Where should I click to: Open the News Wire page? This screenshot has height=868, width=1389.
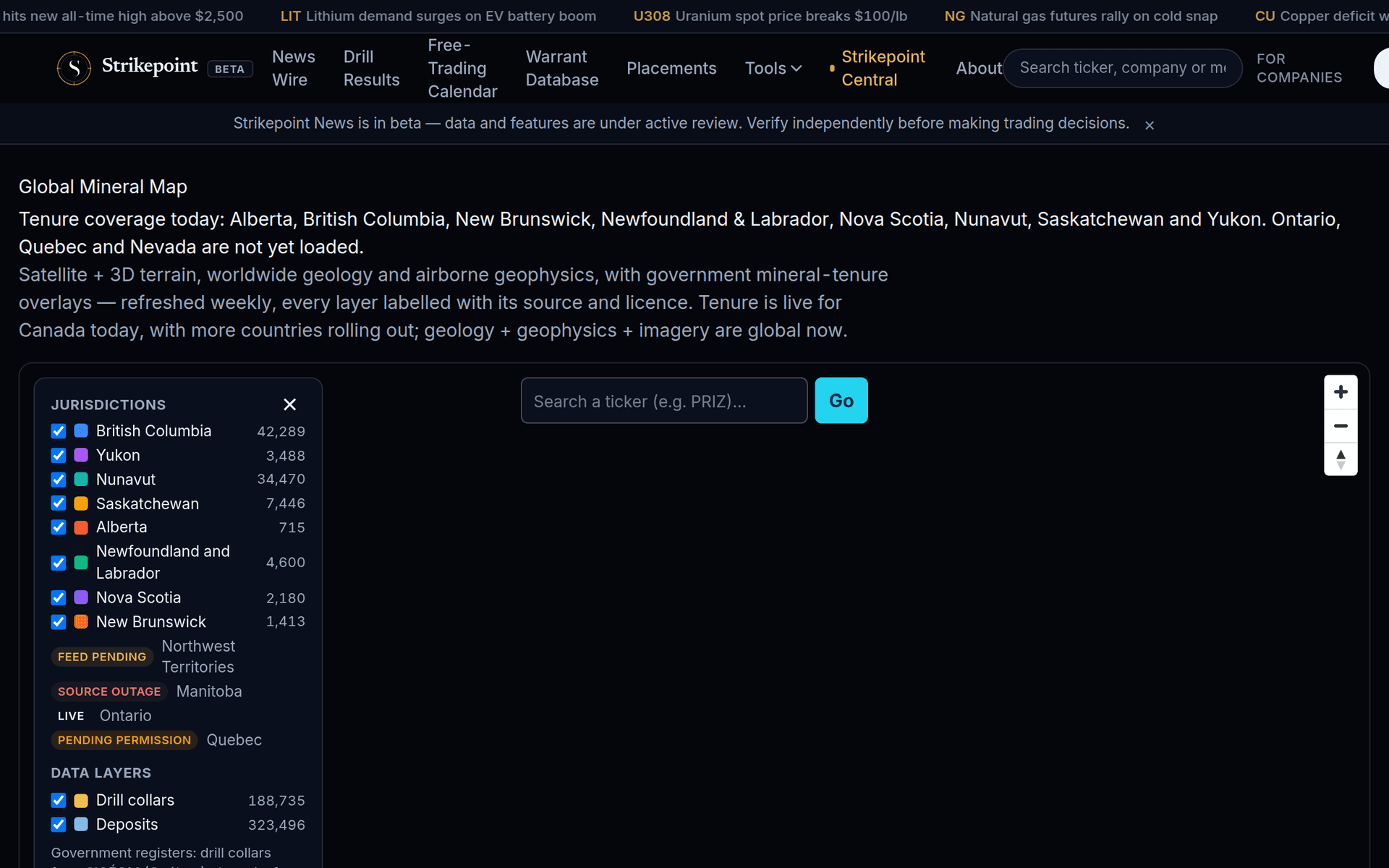293,68
